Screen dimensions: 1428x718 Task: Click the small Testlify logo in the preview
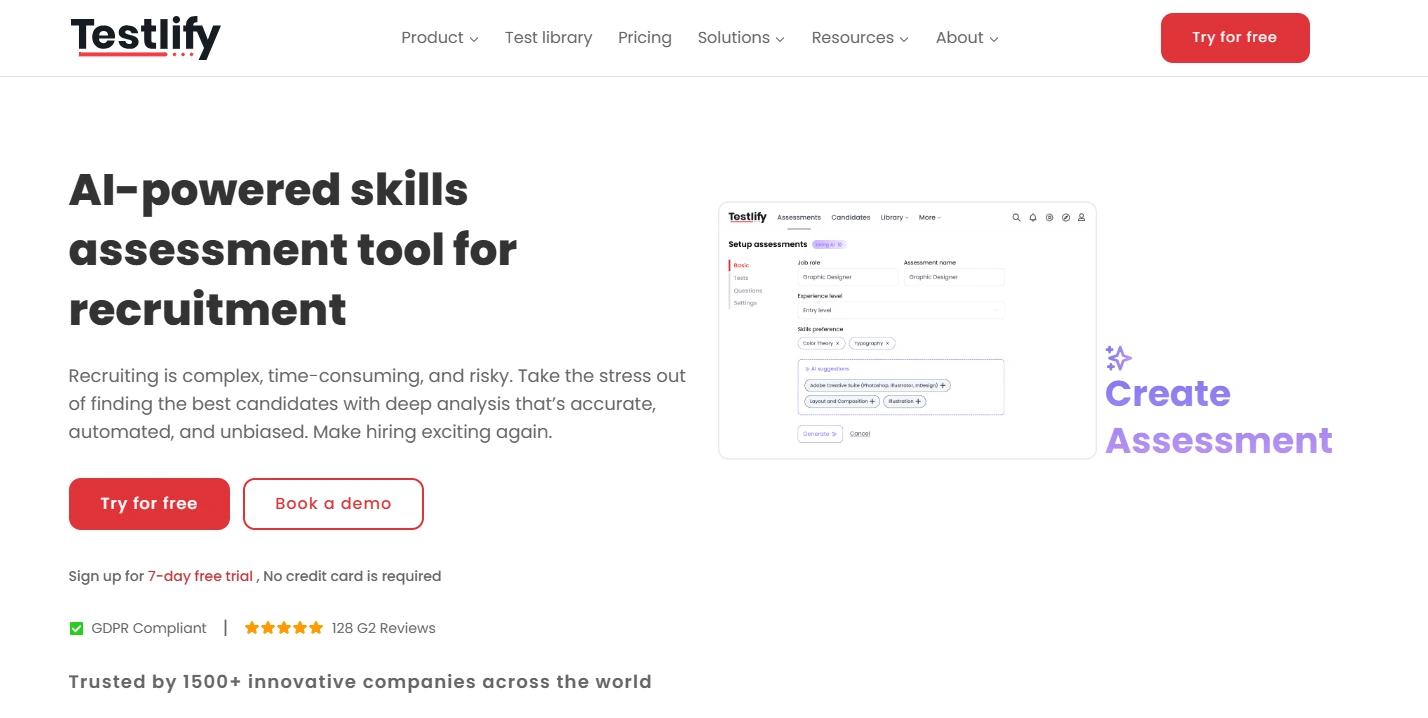[747, 217]
